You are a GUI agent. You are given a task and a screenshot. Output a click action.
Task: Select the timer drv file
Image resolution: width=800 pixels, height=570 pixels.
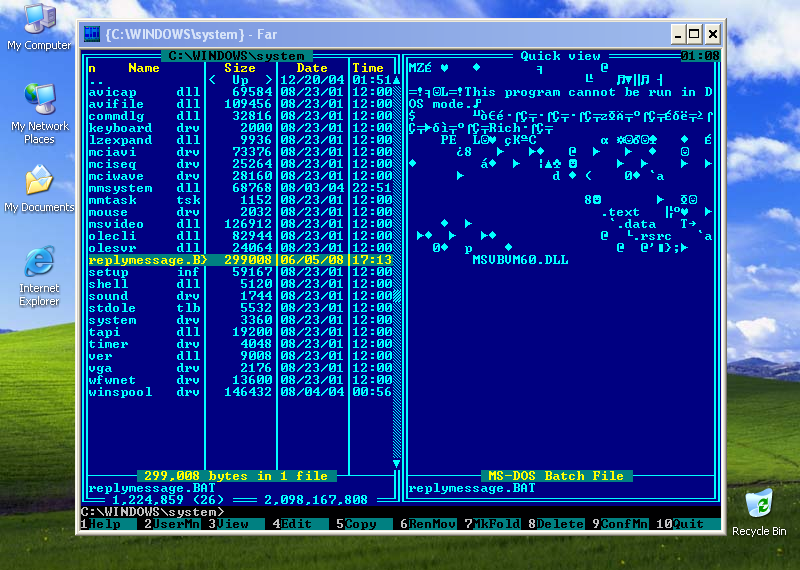click(240, 344)
